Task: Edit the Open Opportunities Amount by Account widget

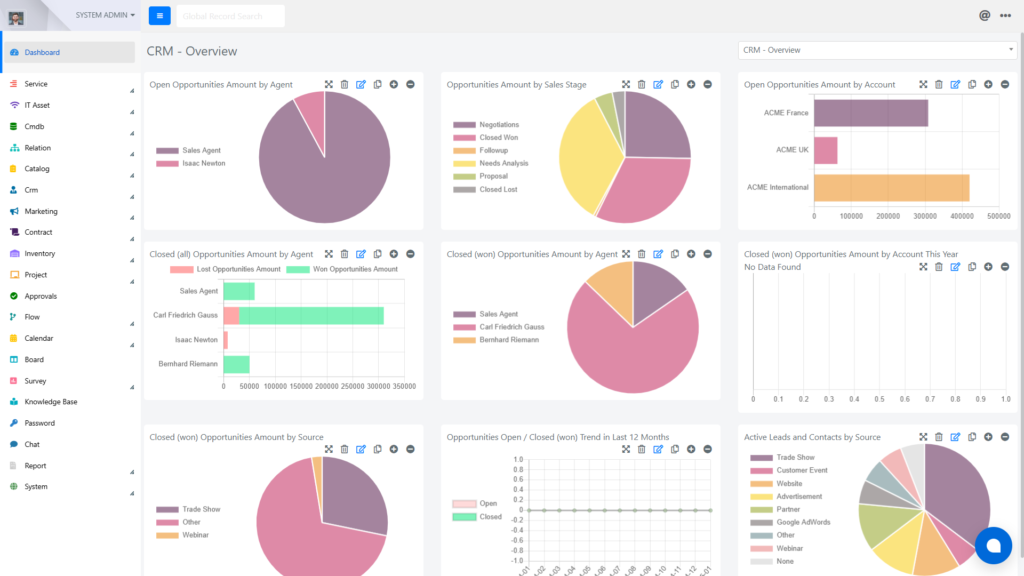Action: 955,84
